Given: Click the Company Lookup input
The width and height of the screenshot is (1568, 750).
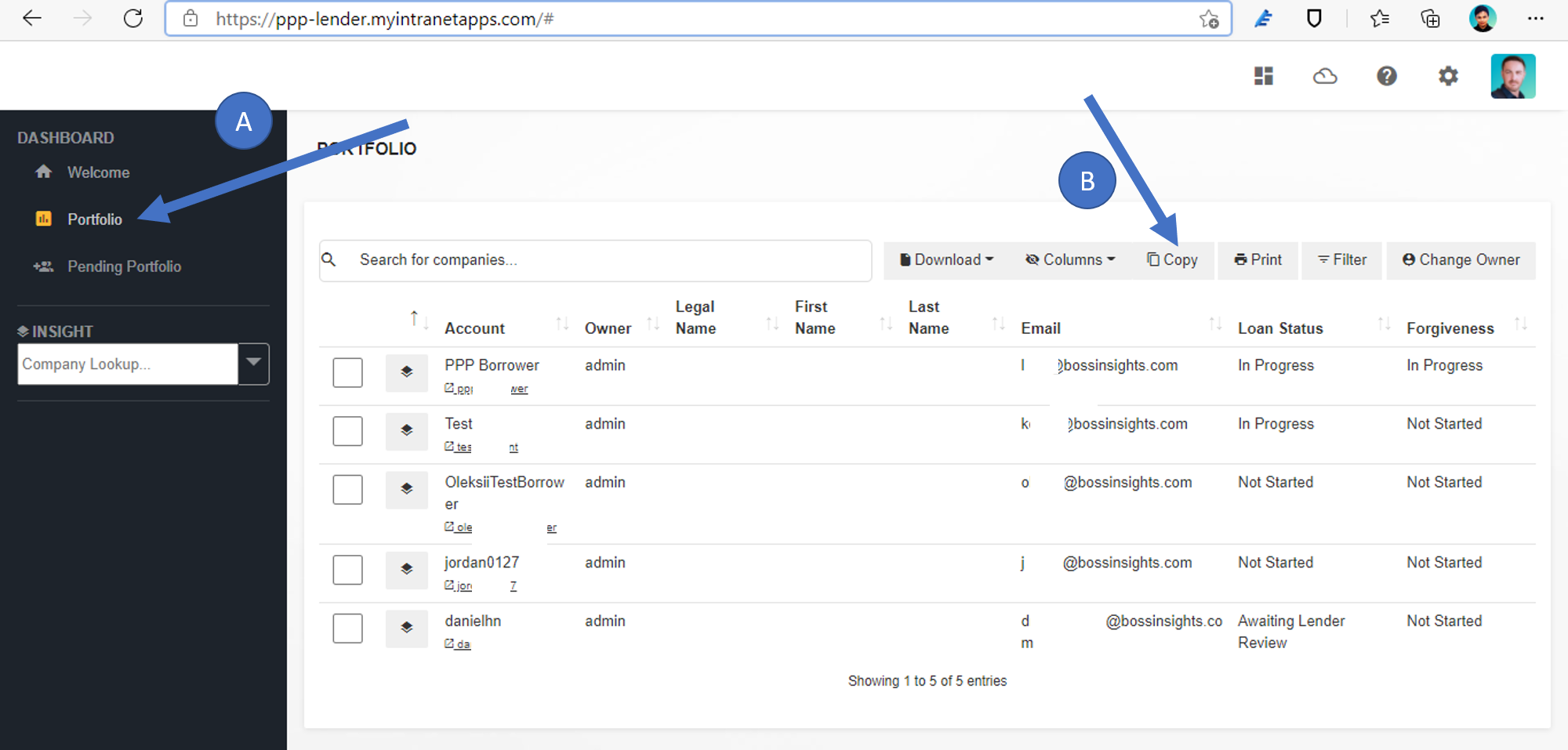Looking at the screenshot, I should tap(128, 364).
